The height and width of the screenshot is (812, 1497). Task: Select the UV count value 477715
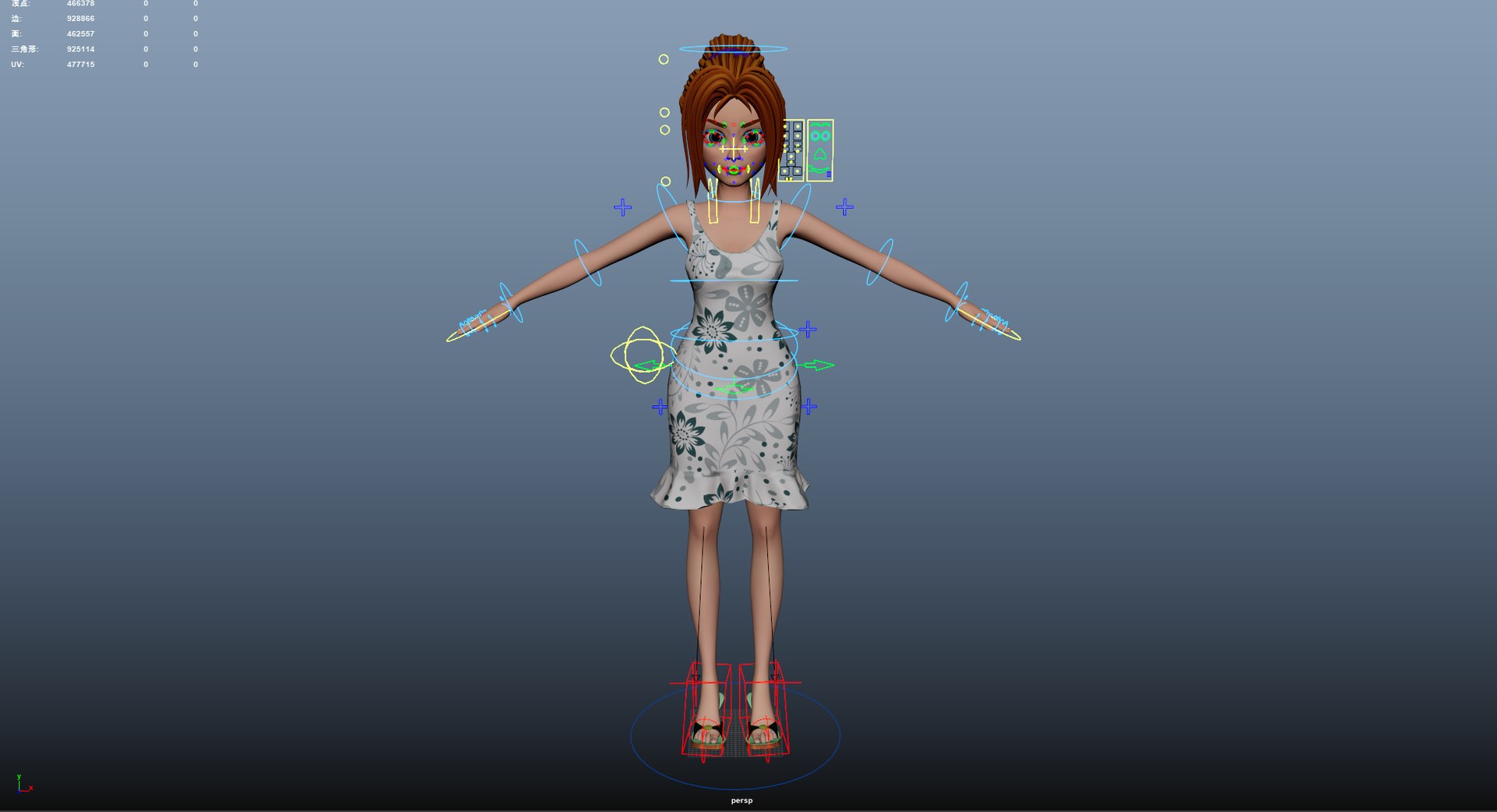pos(80,65)
